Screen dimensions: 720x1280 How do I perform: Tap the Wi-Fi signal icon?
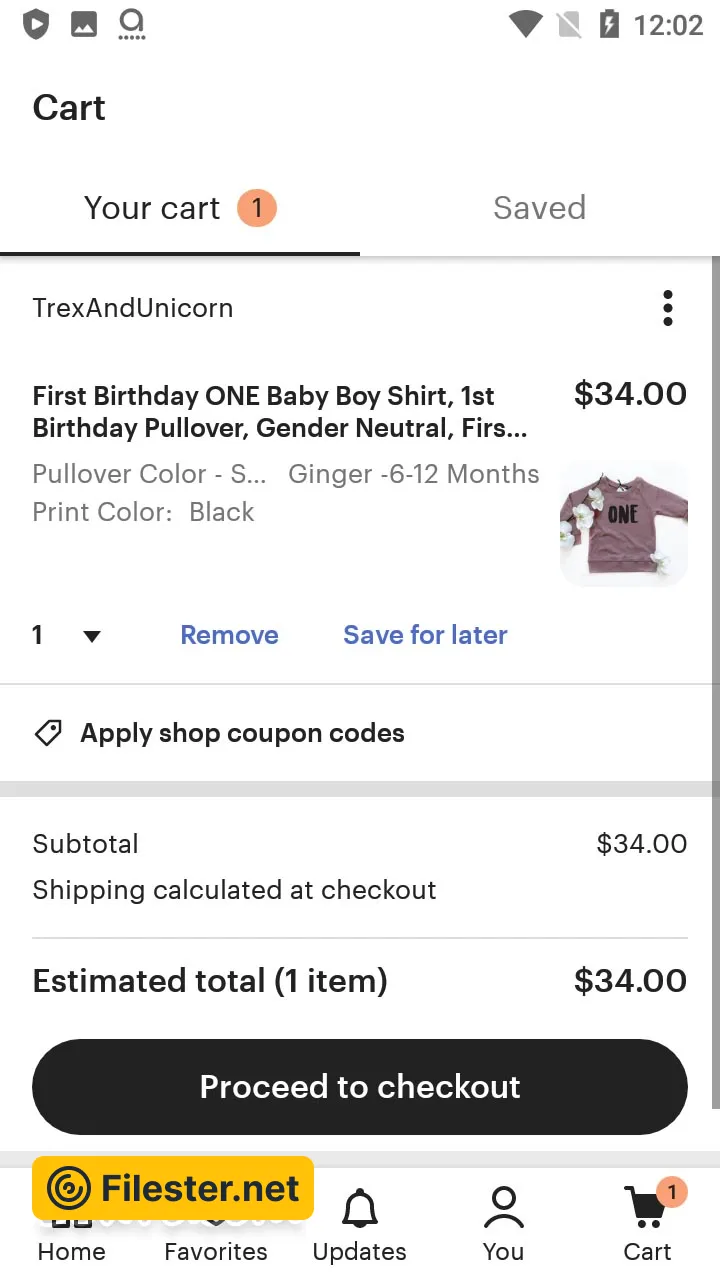click(x=525, y=24)
